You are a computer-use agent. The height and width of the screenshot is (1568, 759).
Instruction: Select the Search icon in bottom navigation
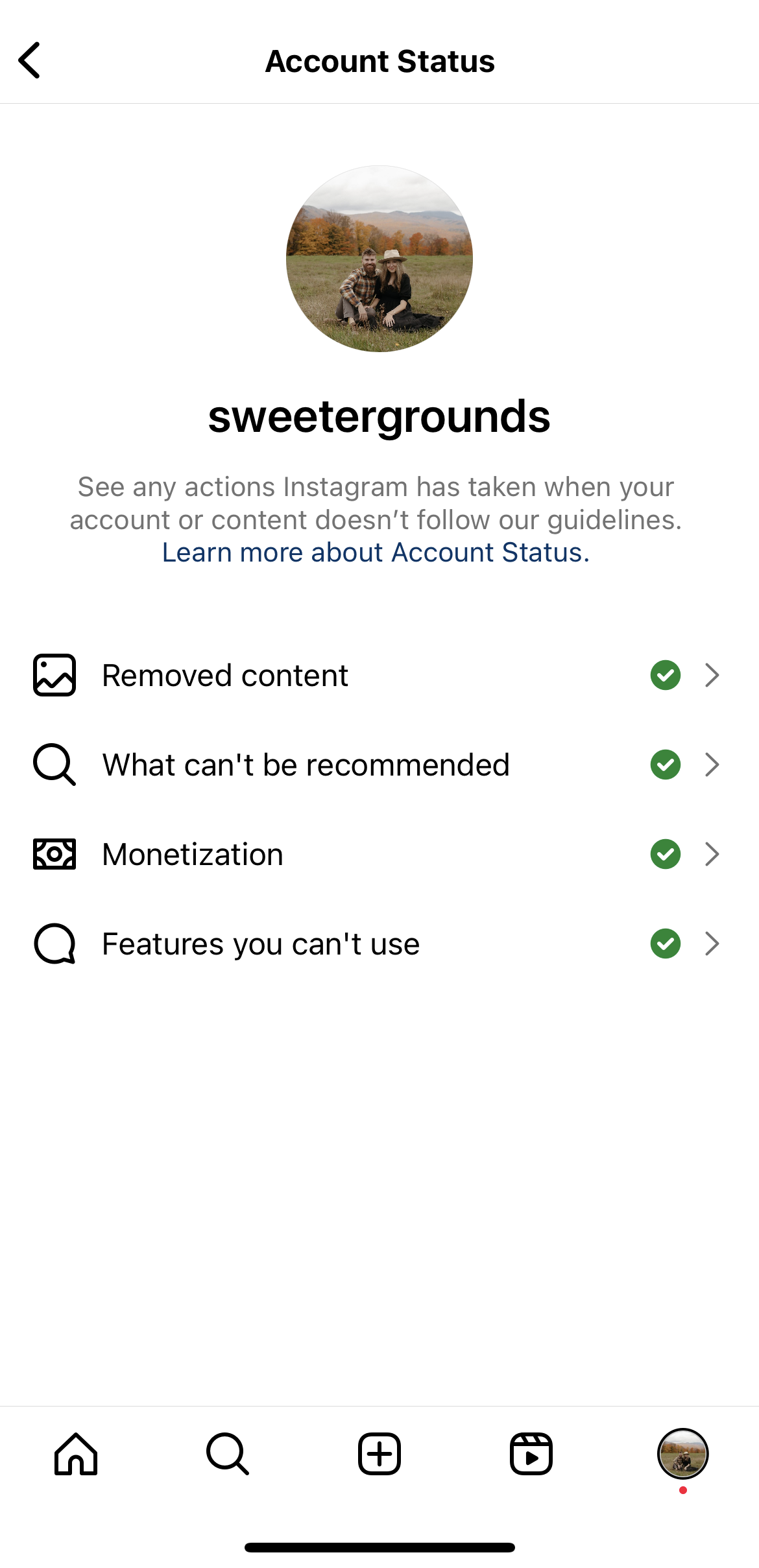click(x=228, y=1453)
